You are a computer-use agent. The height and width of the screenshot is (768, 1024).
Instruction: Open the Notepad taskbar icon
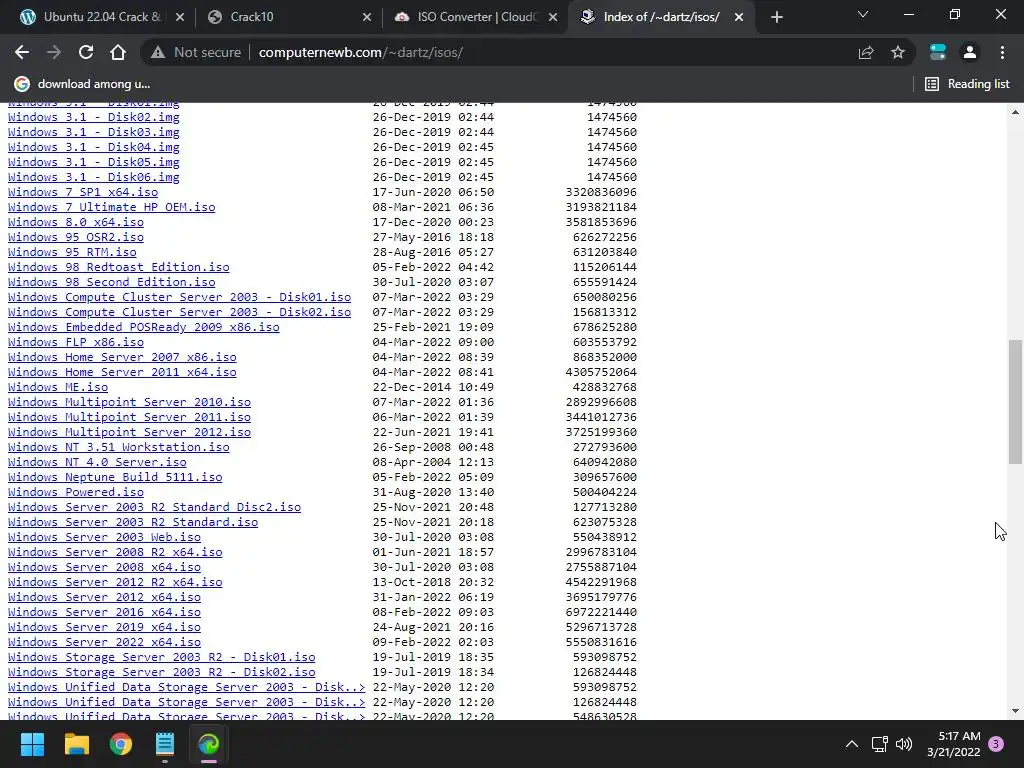click(165, 744)
